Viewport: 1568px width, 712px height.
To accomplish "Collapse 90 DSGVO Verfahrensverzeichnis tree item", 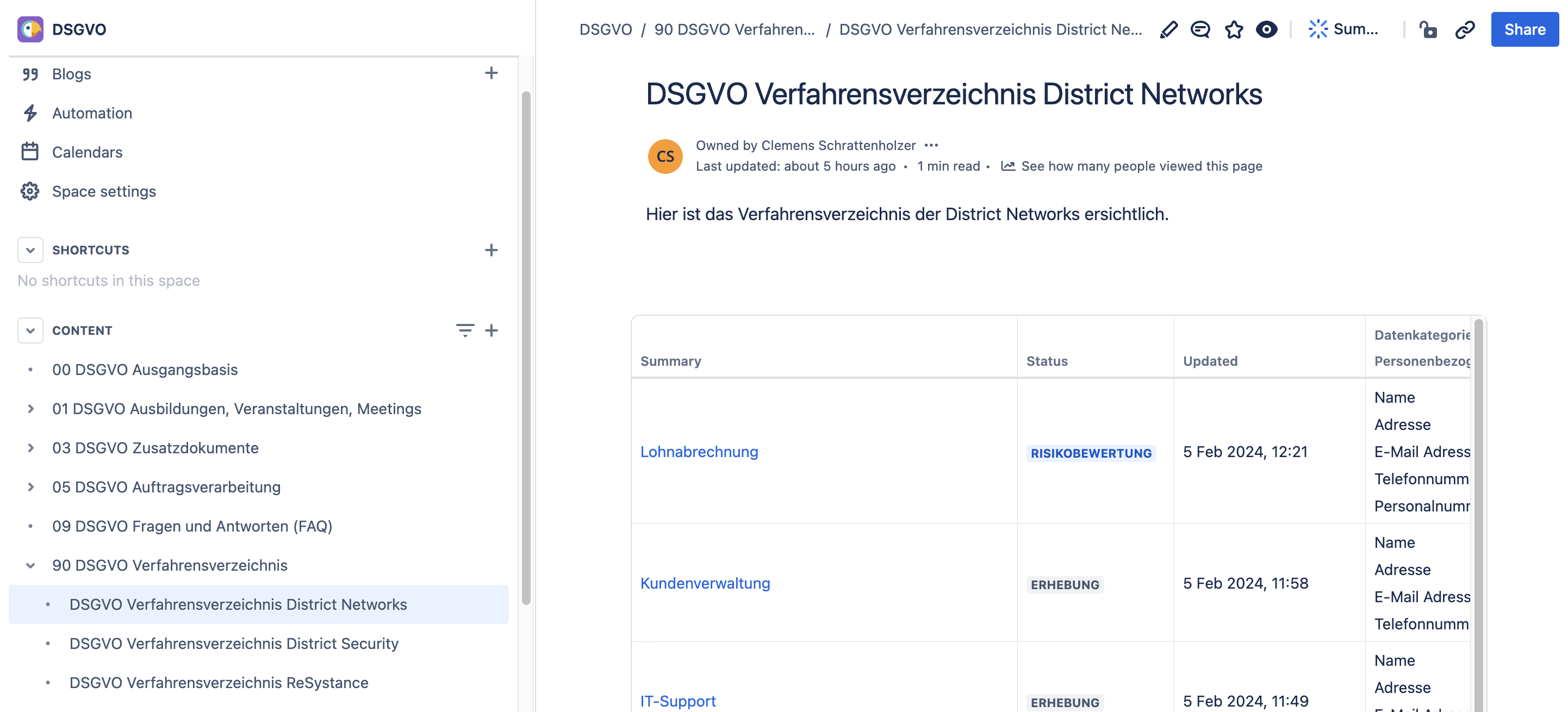I will click(x=30, y=565).
